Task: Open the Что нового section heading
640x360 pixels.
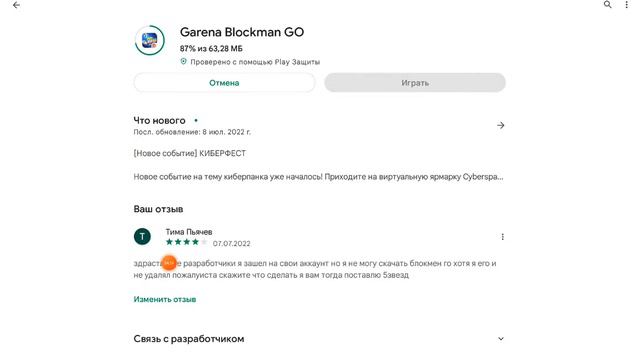Action: pos(159,120)
